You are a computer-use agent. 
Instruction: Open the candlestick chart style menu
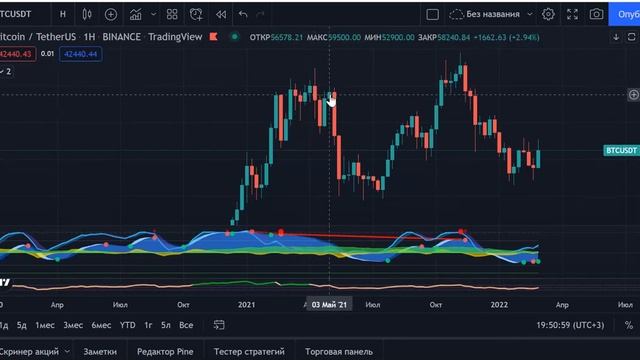tap(87, 14)
